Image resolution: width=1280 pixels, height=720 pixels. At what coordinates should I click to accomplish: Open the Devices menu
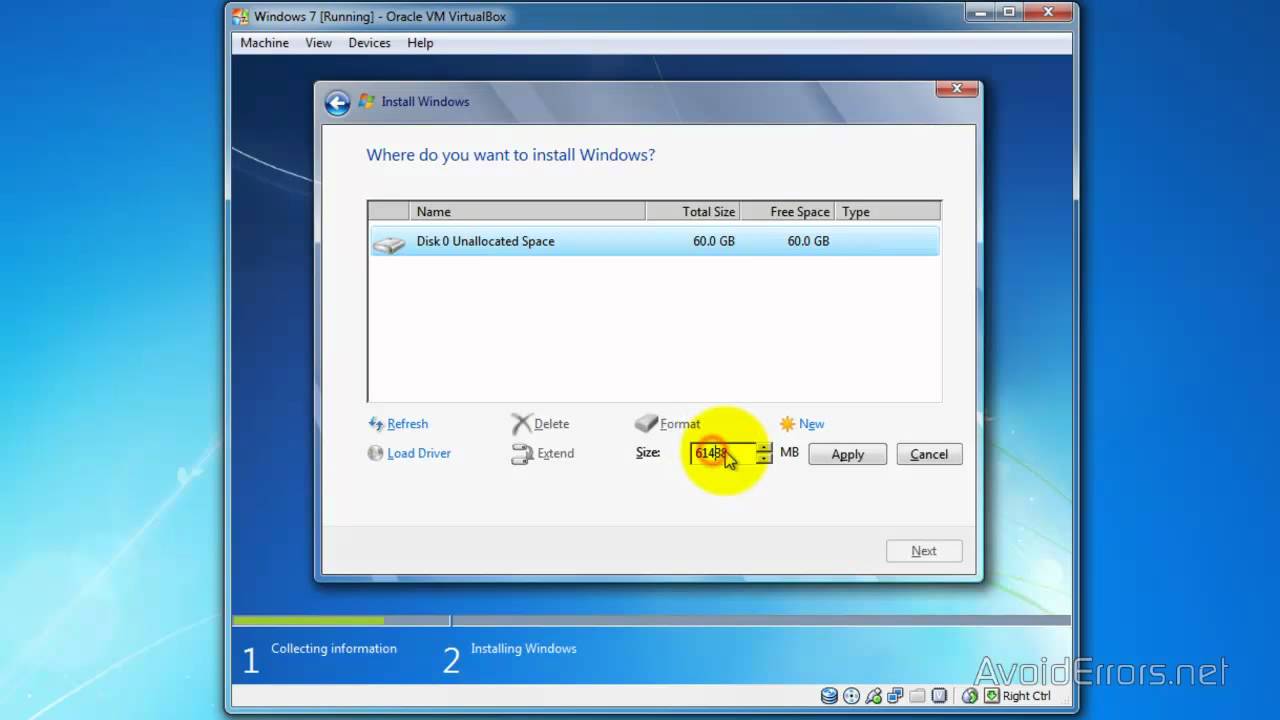(369, 43)
